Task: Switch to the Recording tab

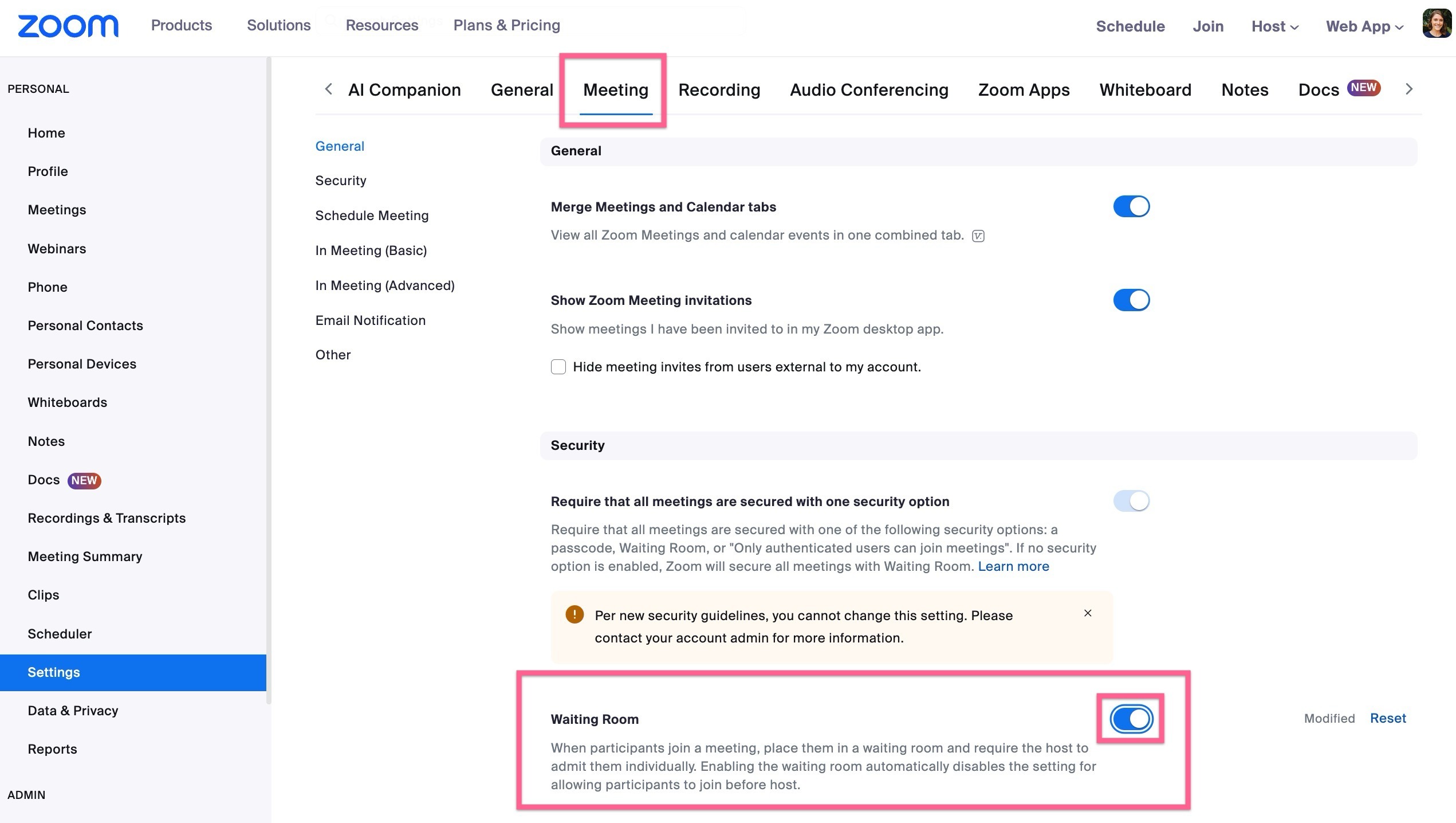Action: 719,90
